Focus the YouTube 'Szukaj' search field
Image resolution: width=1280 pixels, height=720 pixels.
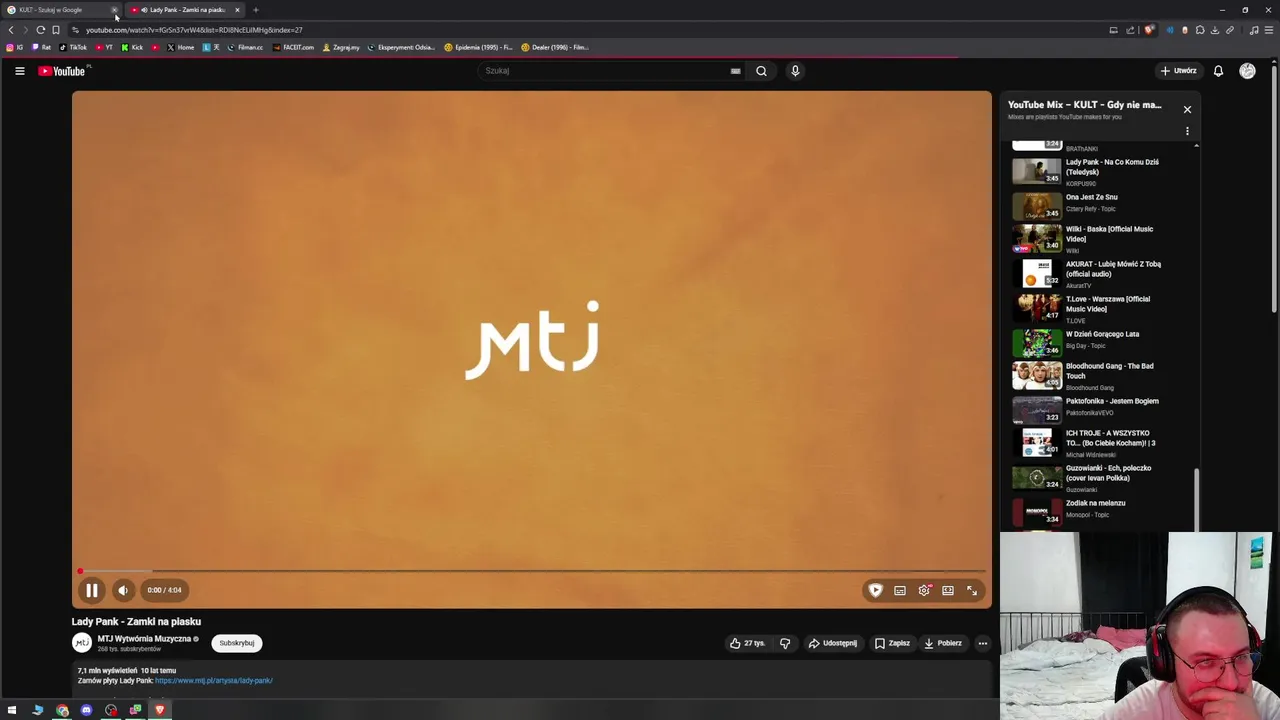pos(605,71)
